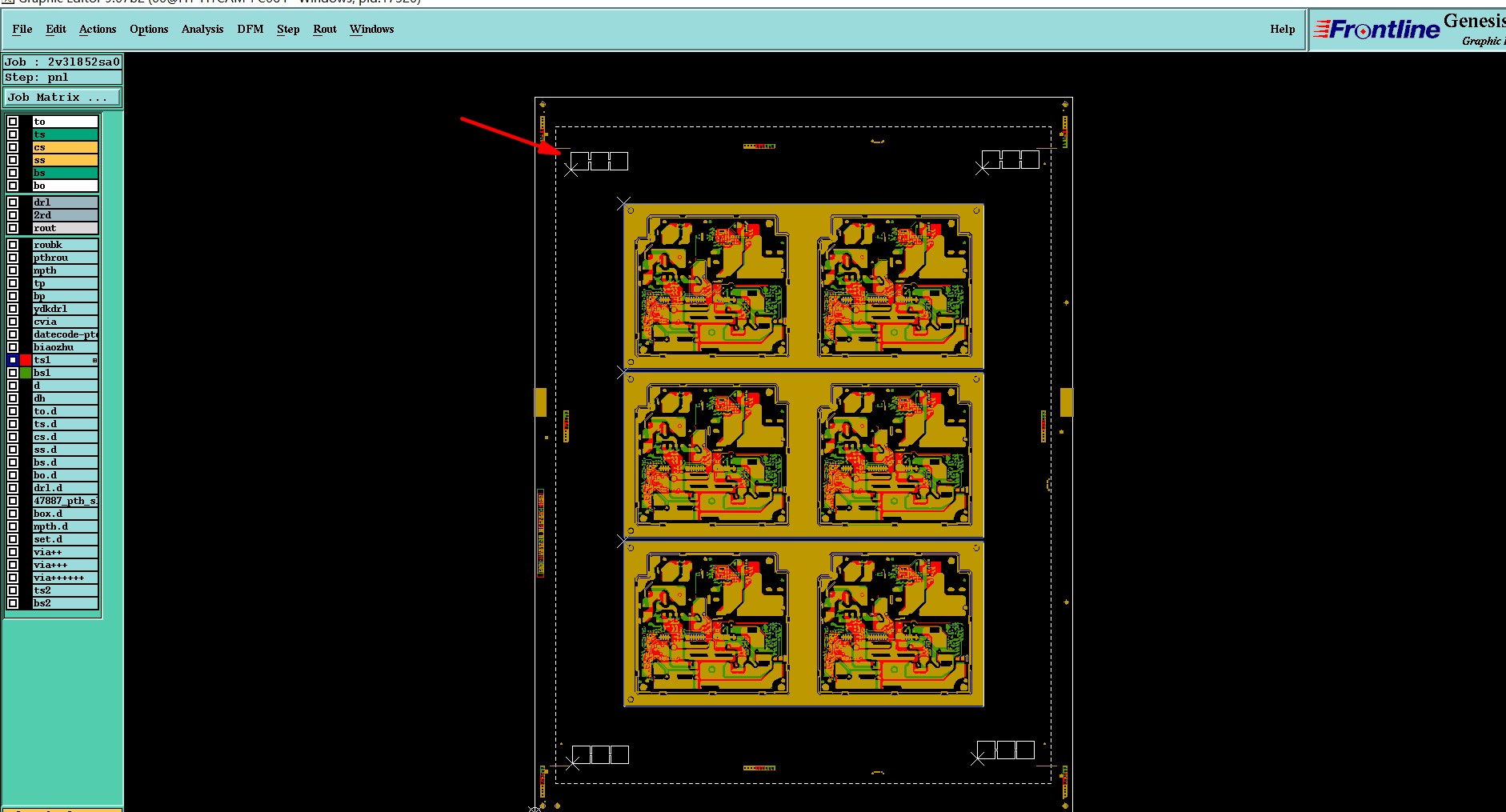The width and height of the screenshot is (1506, 812).
Task: Select the via++ layer name
Action: click(x=65, y=552)
